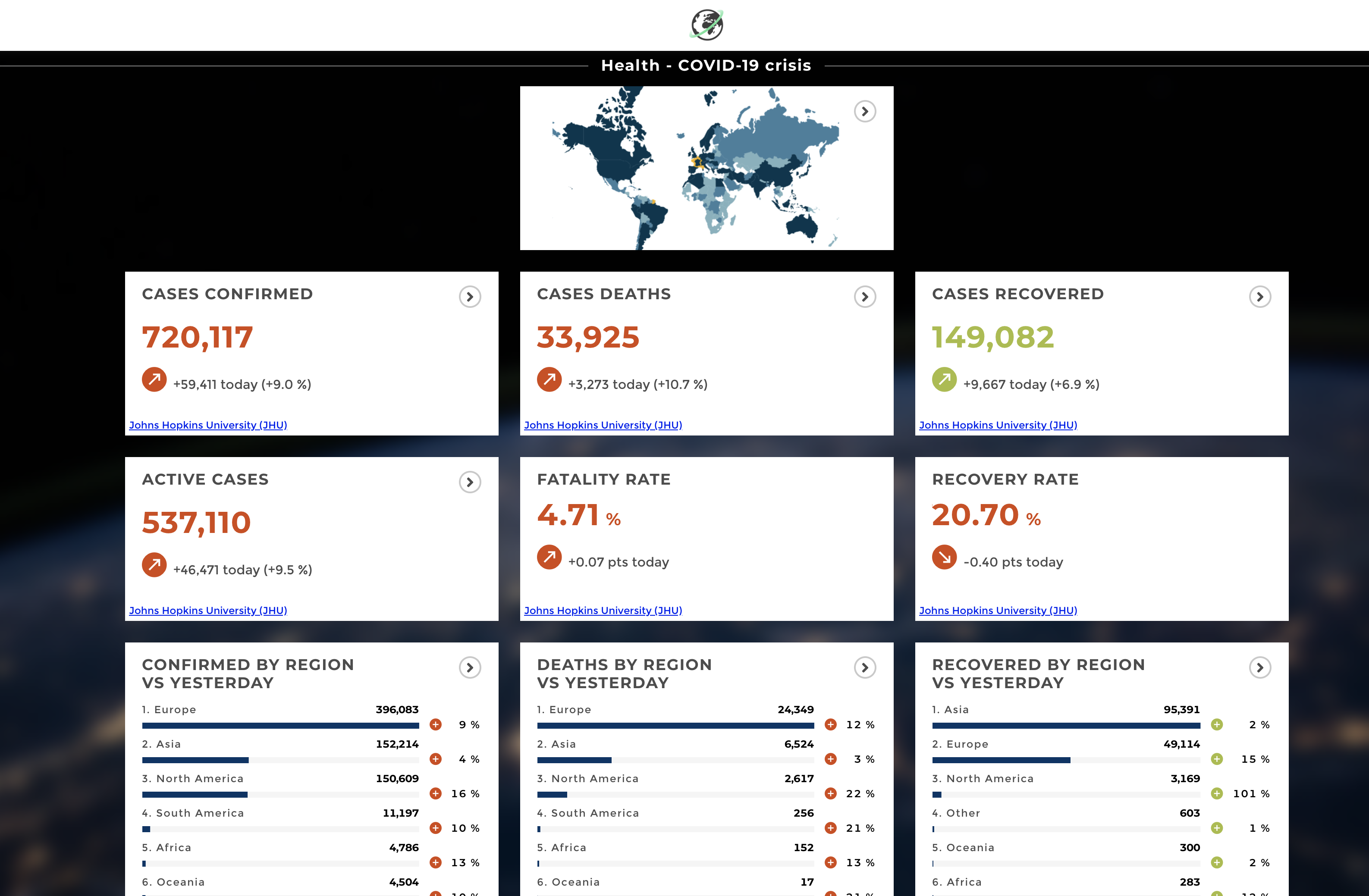Click the Cases Confirmed expand arrow icon
The height and width of the screenshot is (896, 1369).
471,297
